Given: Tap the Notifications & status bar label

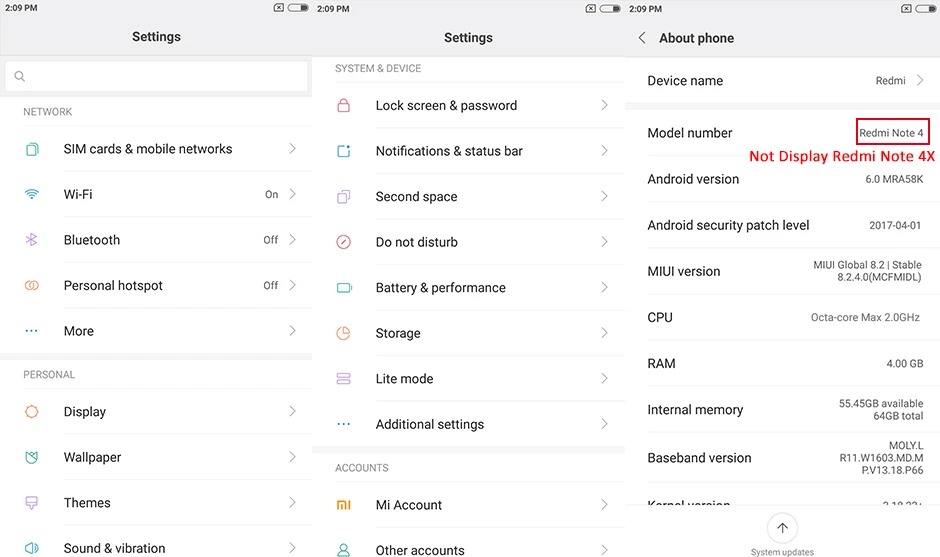Looking at the screenshot, I should click(449, 151).
